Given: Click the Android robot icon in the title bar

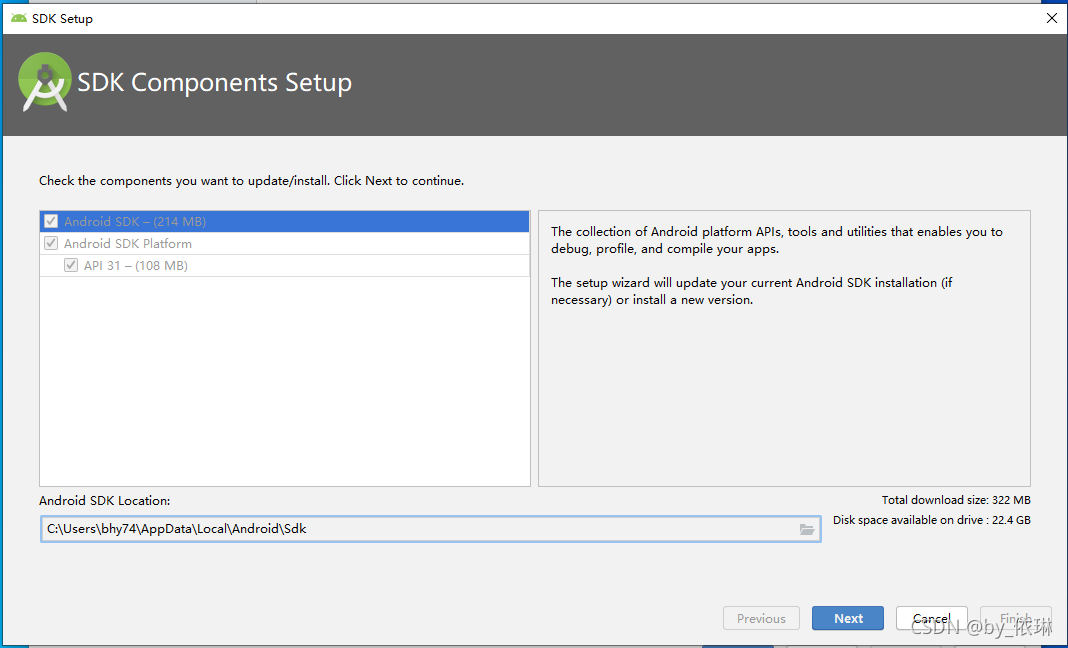Looking at the screenshot, I should coord(19,18).
